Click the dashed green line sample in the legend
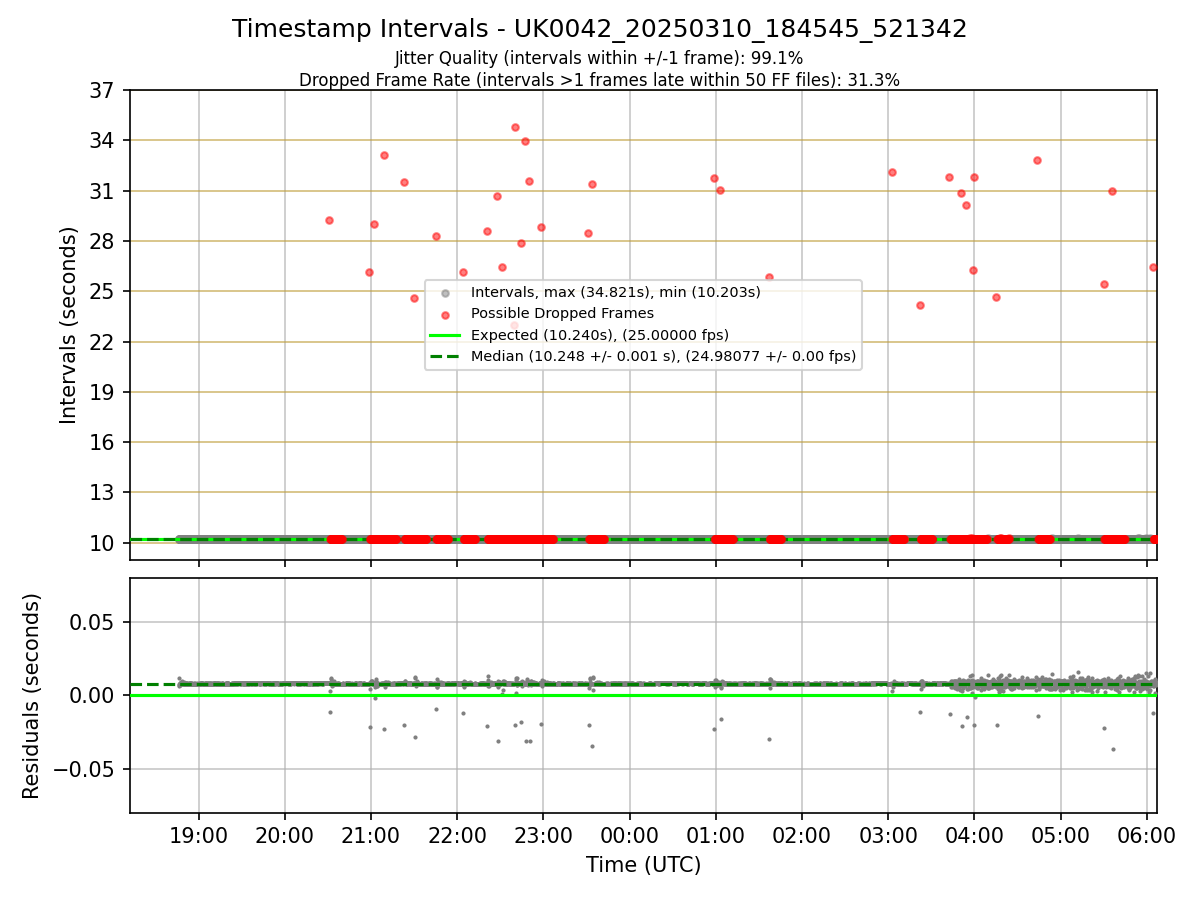1200x900 pixels. [445, 356]
